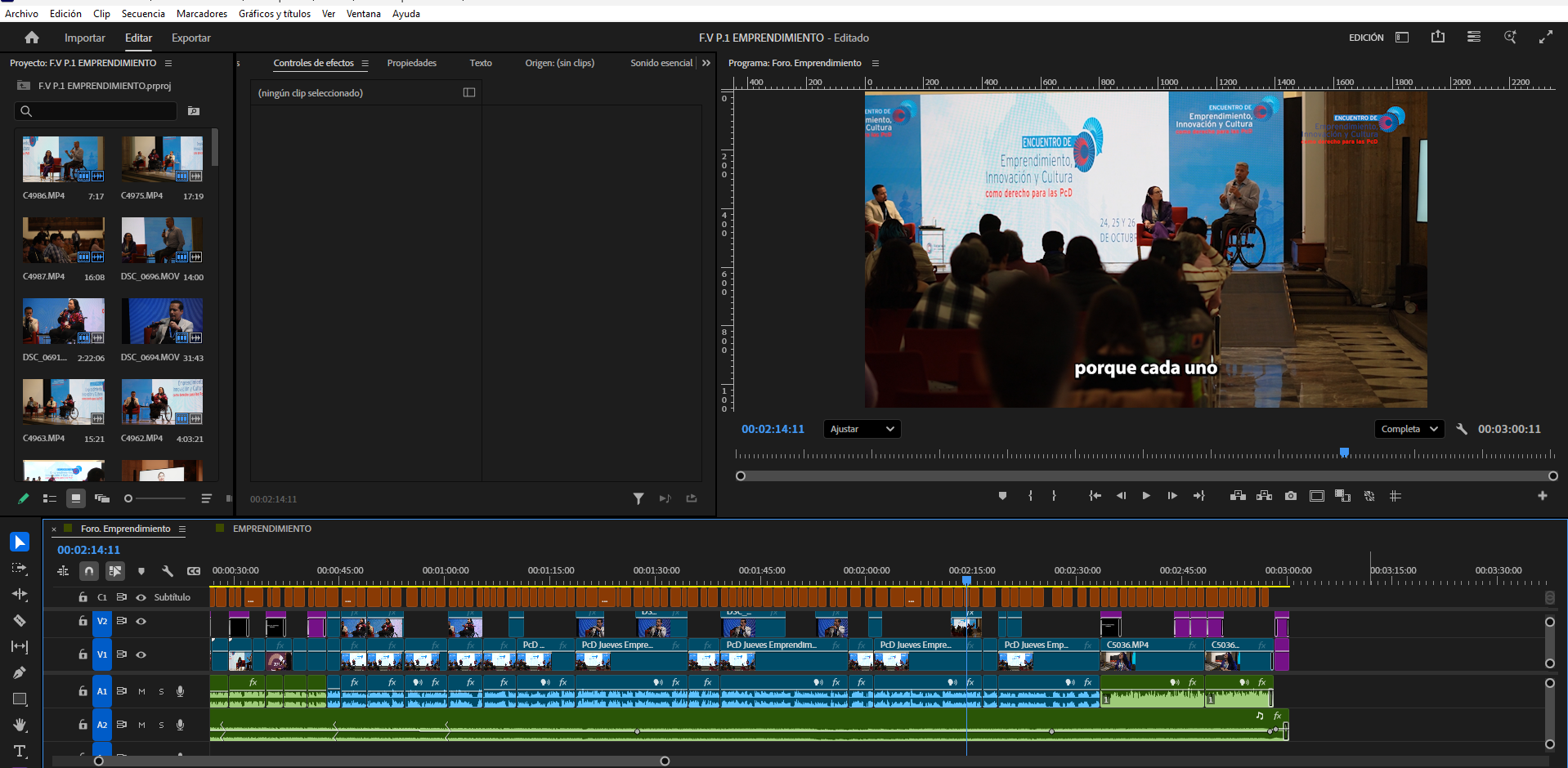This screenshot has width=1568, height=768.
Task: Switch to the Exportar workspace
Action: click(191, 38)
